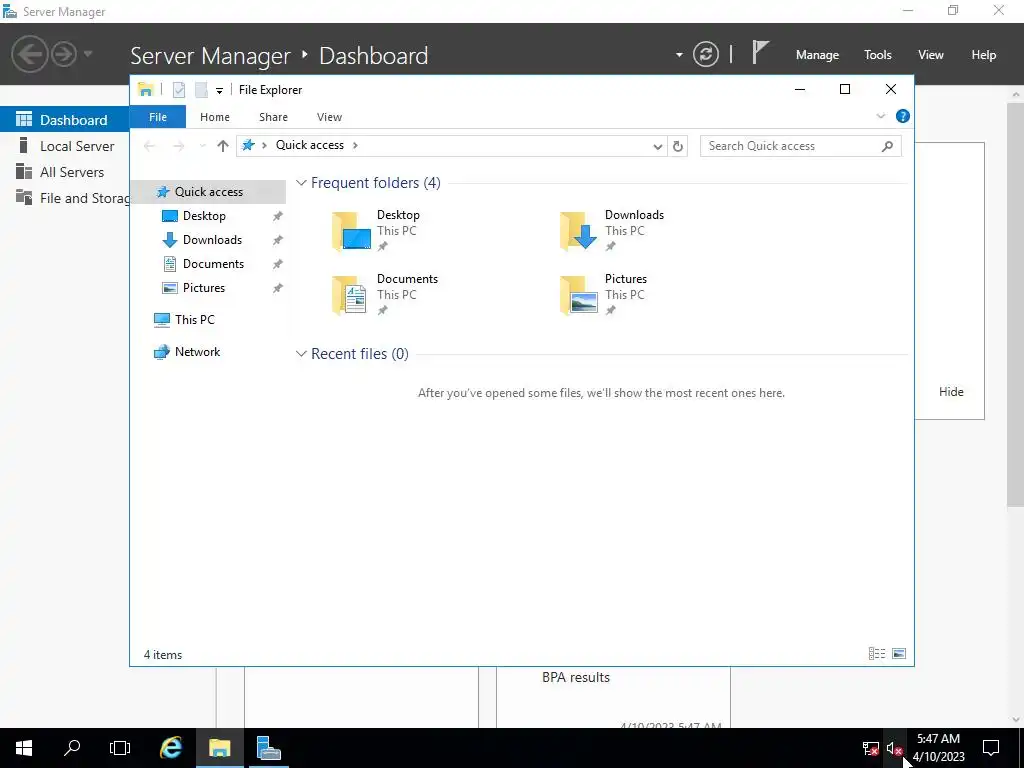Click the search magnifier in File Explorer
The image size is (1024, 768).
coord(887,146)
